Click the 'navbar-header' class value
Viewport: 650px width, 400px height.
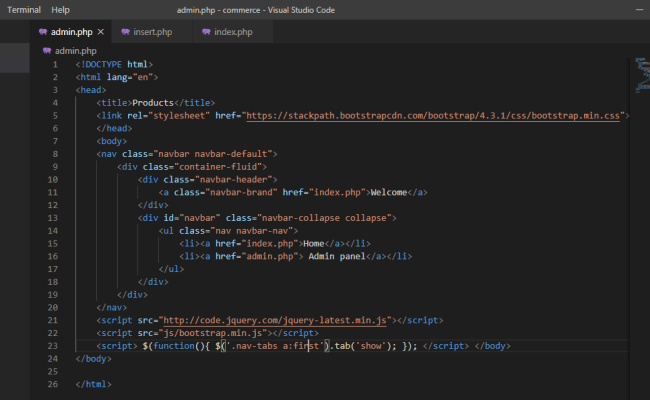point(233,180)
